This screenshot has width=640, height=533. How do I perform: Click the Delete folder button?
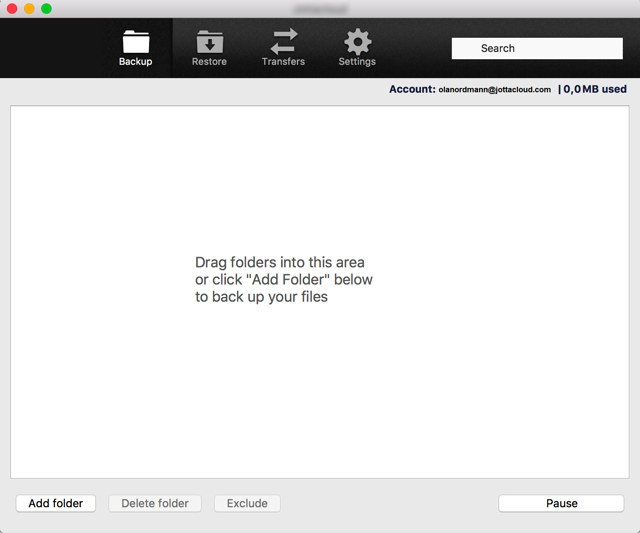[x=155, y=503]
